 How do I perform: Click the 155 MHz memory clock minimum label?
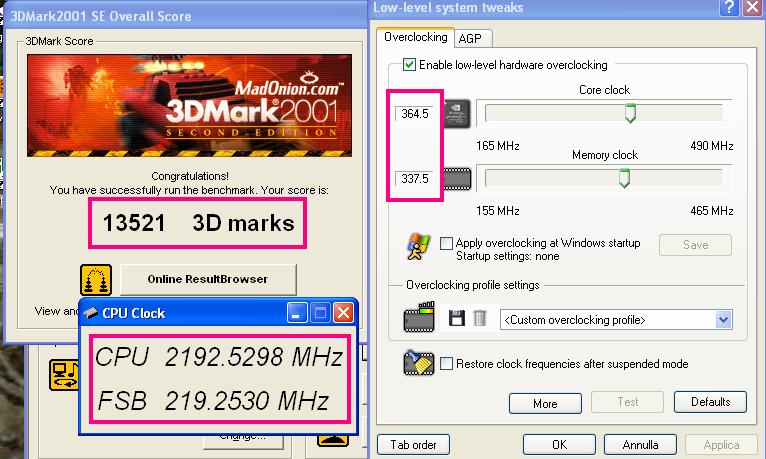(x=497, y=211)
